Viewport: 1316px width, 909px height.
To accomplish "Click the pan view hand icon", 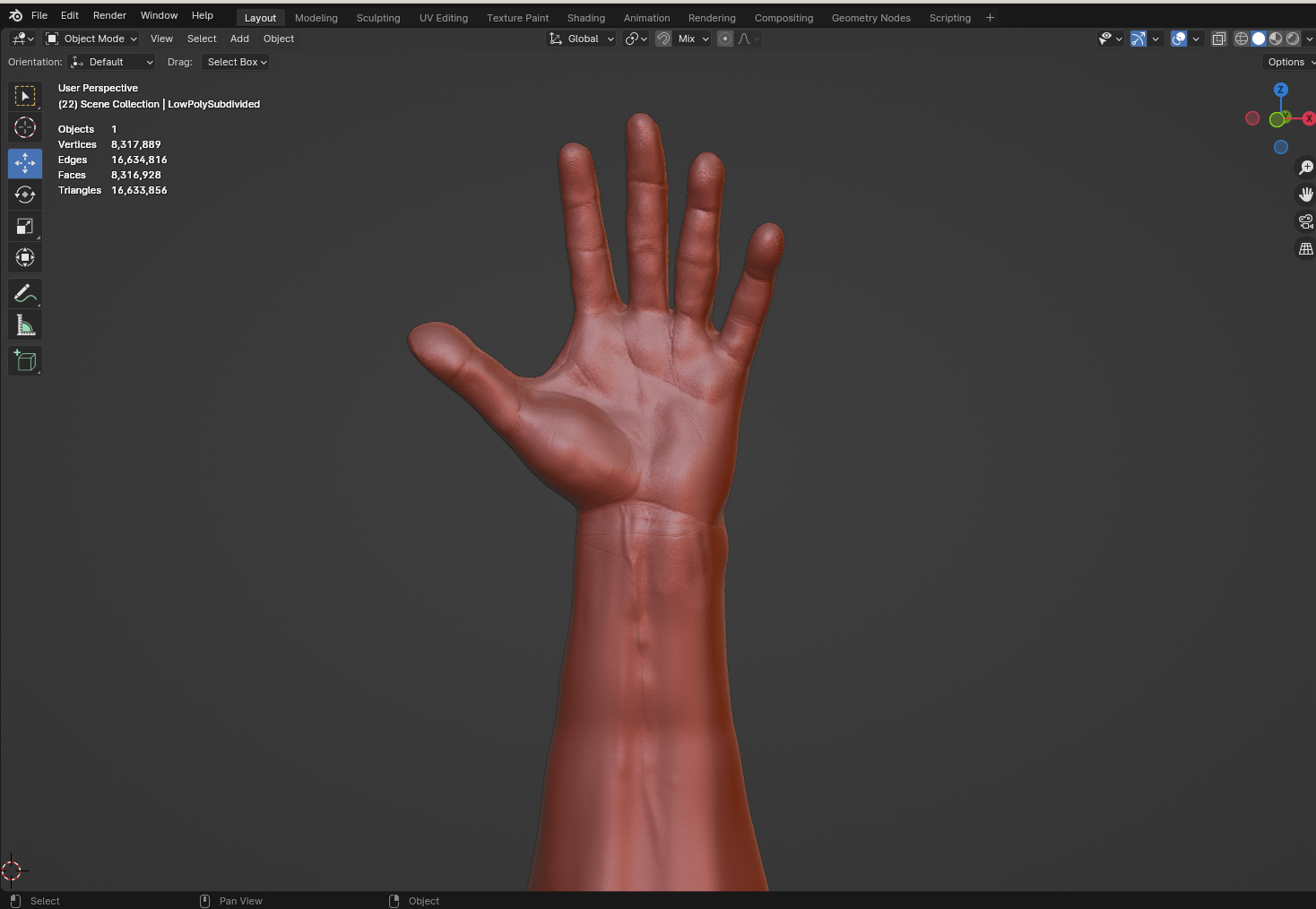I will (1306, 195).
